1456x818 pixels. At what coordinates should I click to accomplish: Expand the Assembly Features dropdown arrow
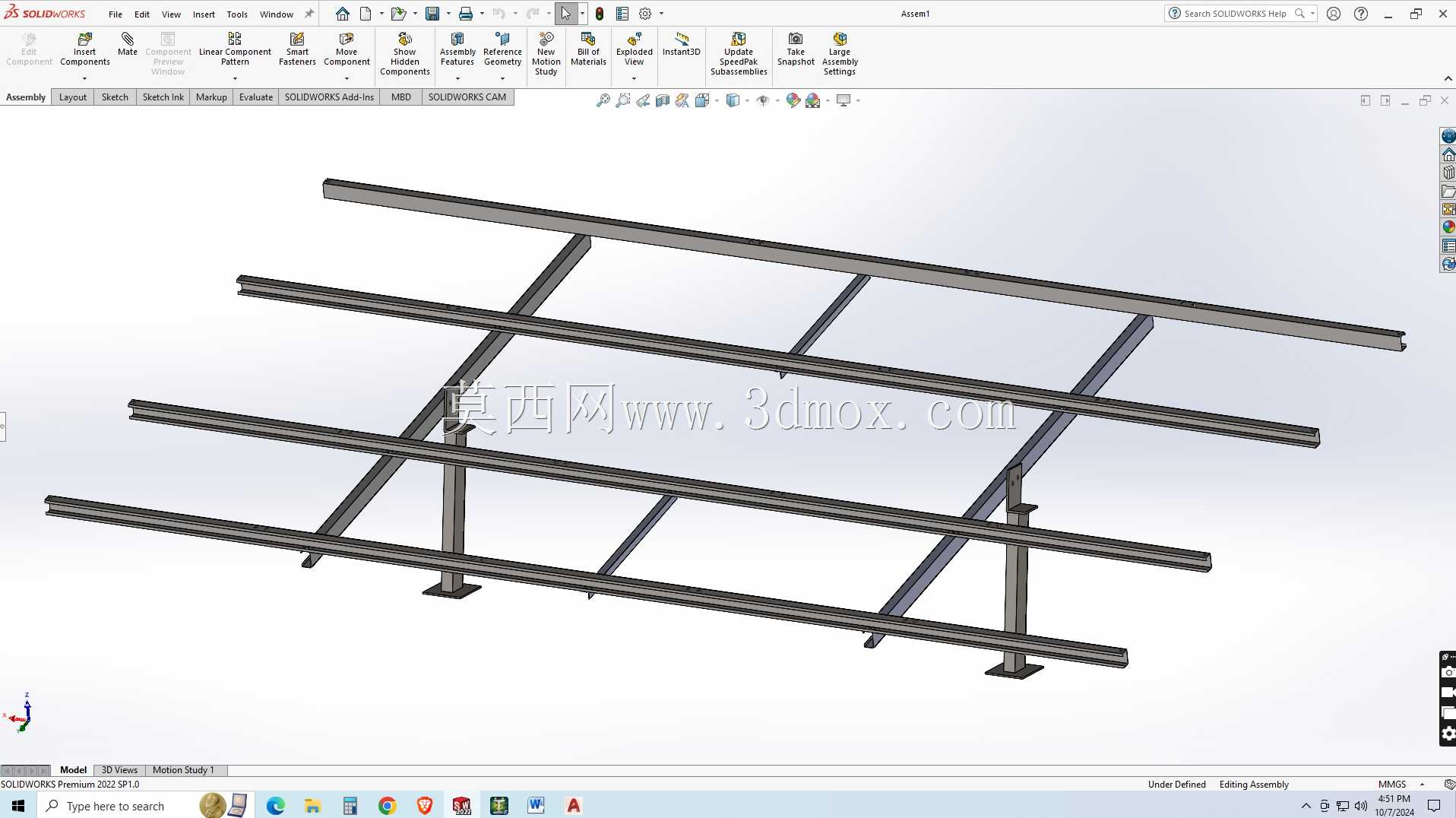(x=457, y=78)
